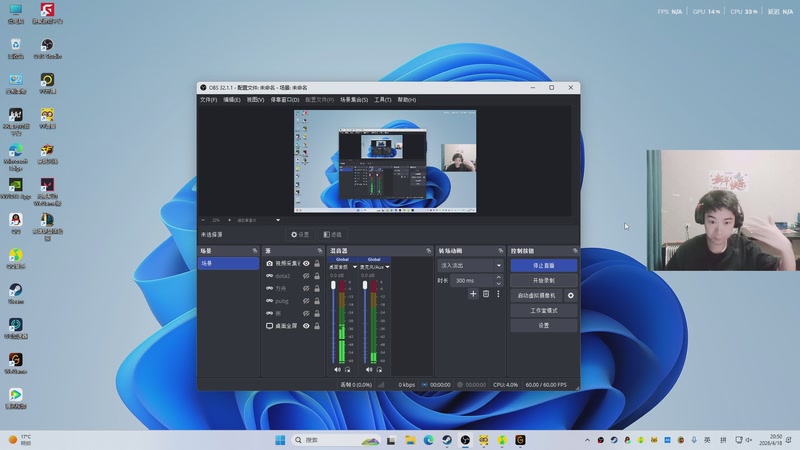Open OBS Studio shortcut on desktop
This screenshot has height=450, width=800.
coord(47,48)
